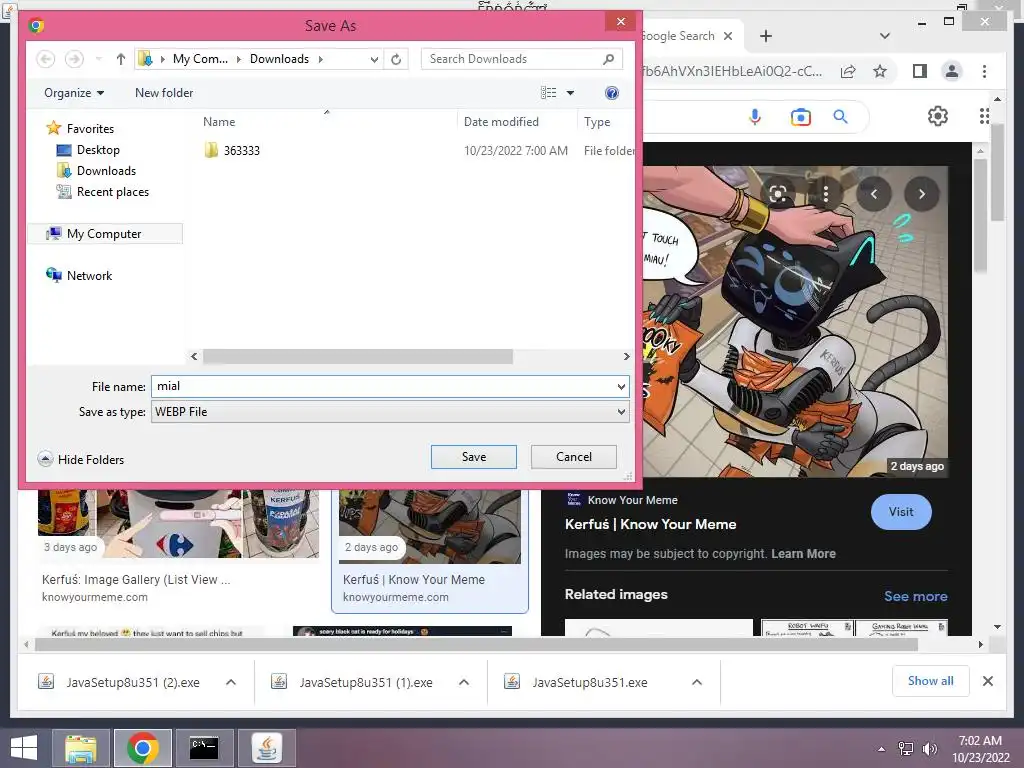The height and width of the screenshot is (768, 1024).
Task: Click the Back arrow in Save As dialog
Action: [x=46, y=59]
